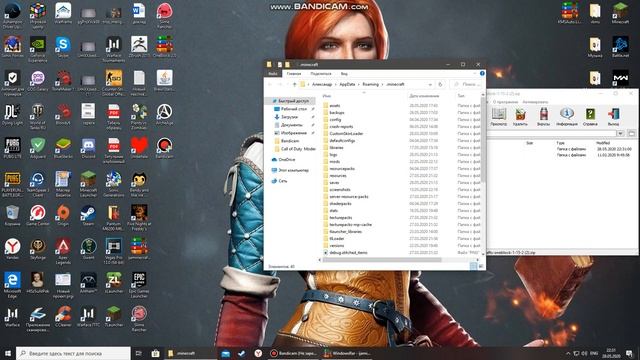Image resolution: width=640 pixels, height=360 pixels.
Task: Click Удалить button in the archiver toolbar
Action: click(520, 116)
